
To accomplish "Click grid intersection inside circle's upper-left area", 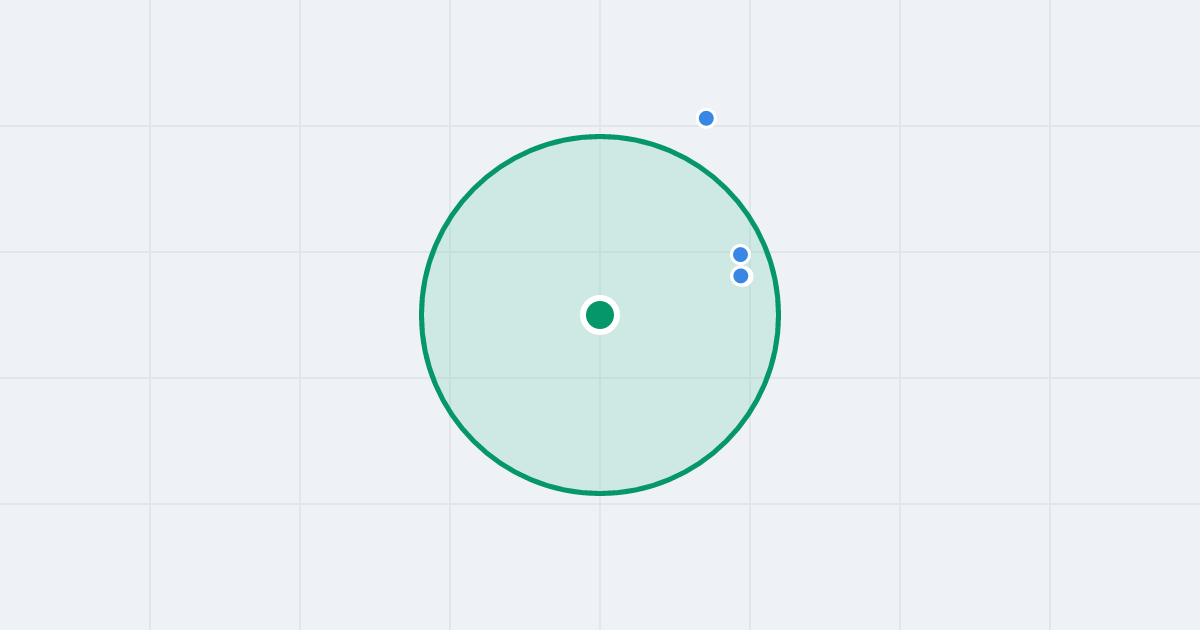I will point(450,252).
